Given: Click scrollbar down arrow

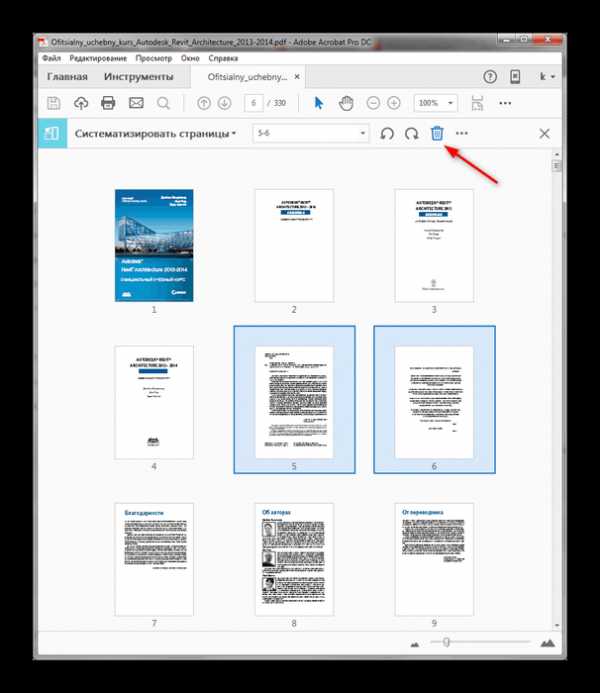Looking at the screenshot, I should click(557, 625).
